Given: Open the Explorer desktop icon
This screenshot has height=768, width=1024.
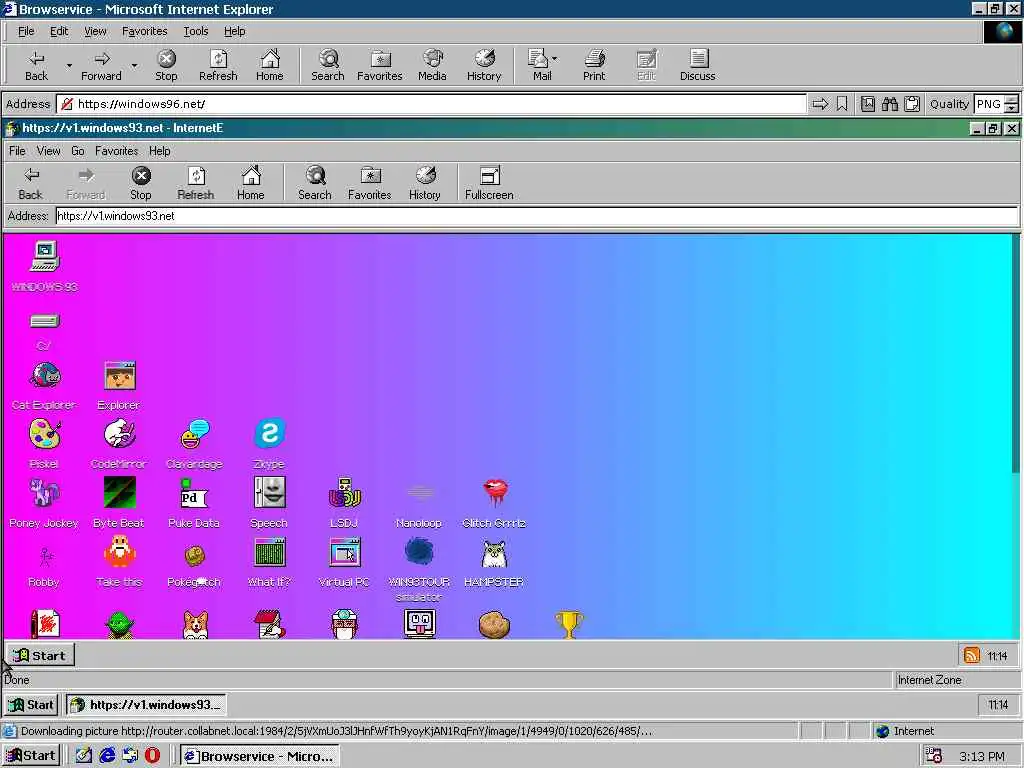Looking at the screenshot, I should 120,376.
